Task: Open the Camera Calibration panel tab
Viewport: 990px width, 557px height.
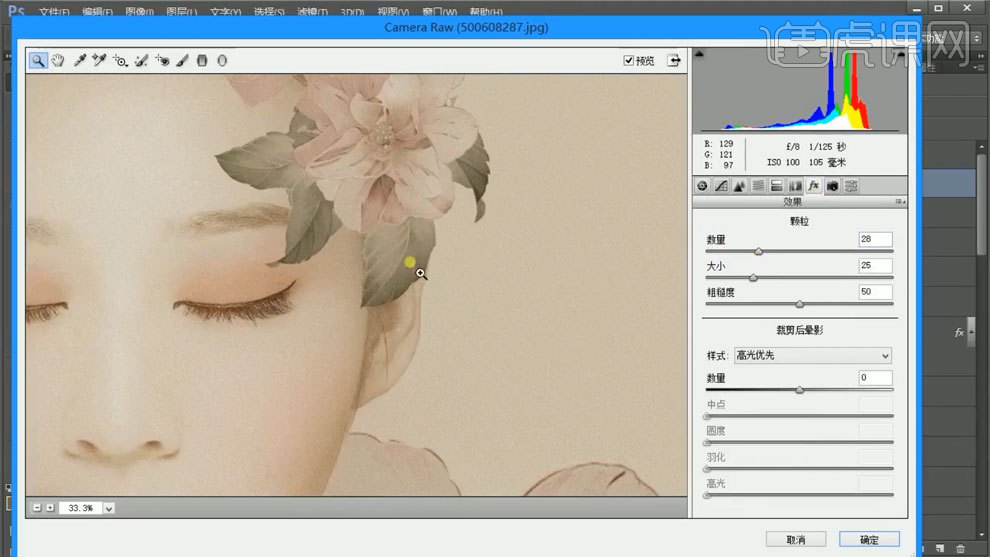Action: [832, 186]
